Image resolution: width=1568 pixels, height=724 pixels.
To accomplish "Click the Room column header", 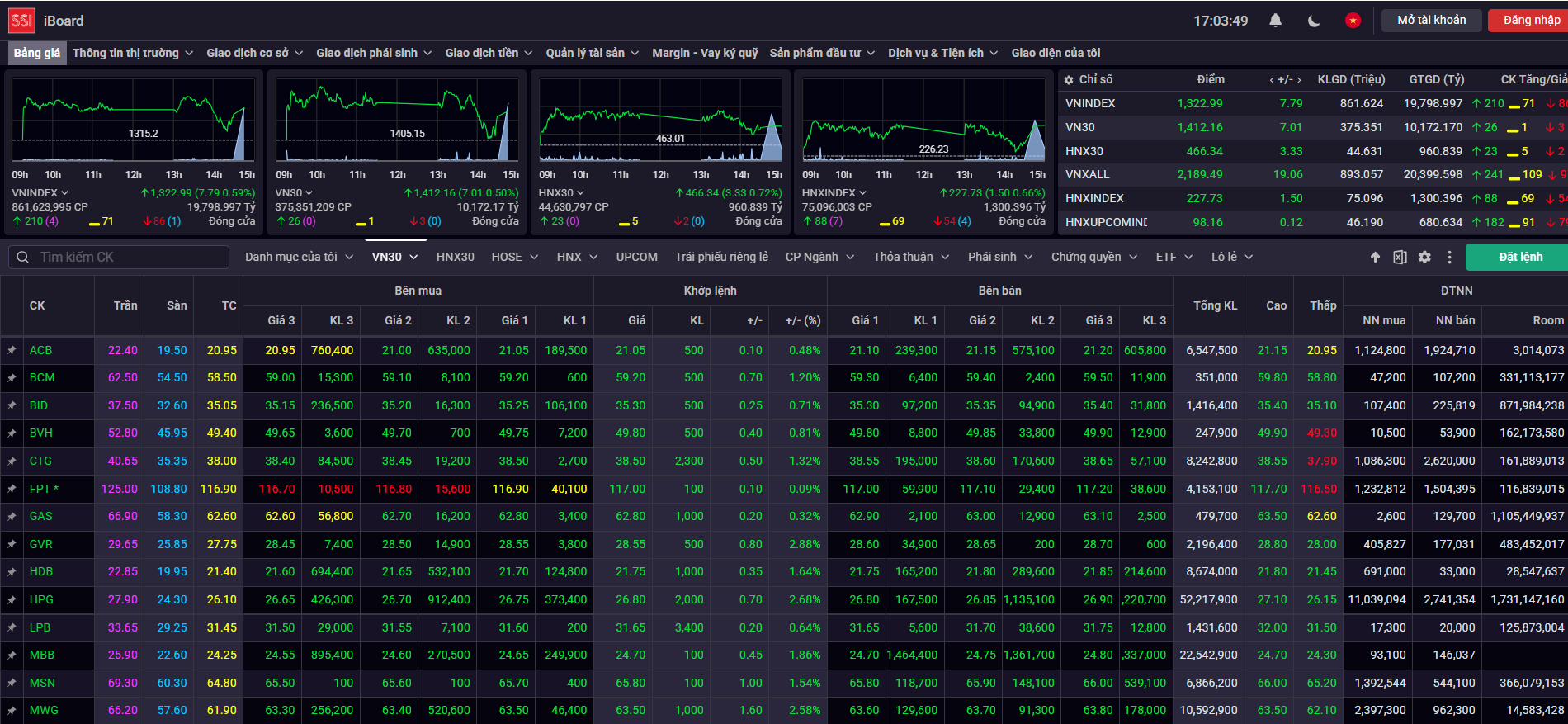I will pos(1548,320).
